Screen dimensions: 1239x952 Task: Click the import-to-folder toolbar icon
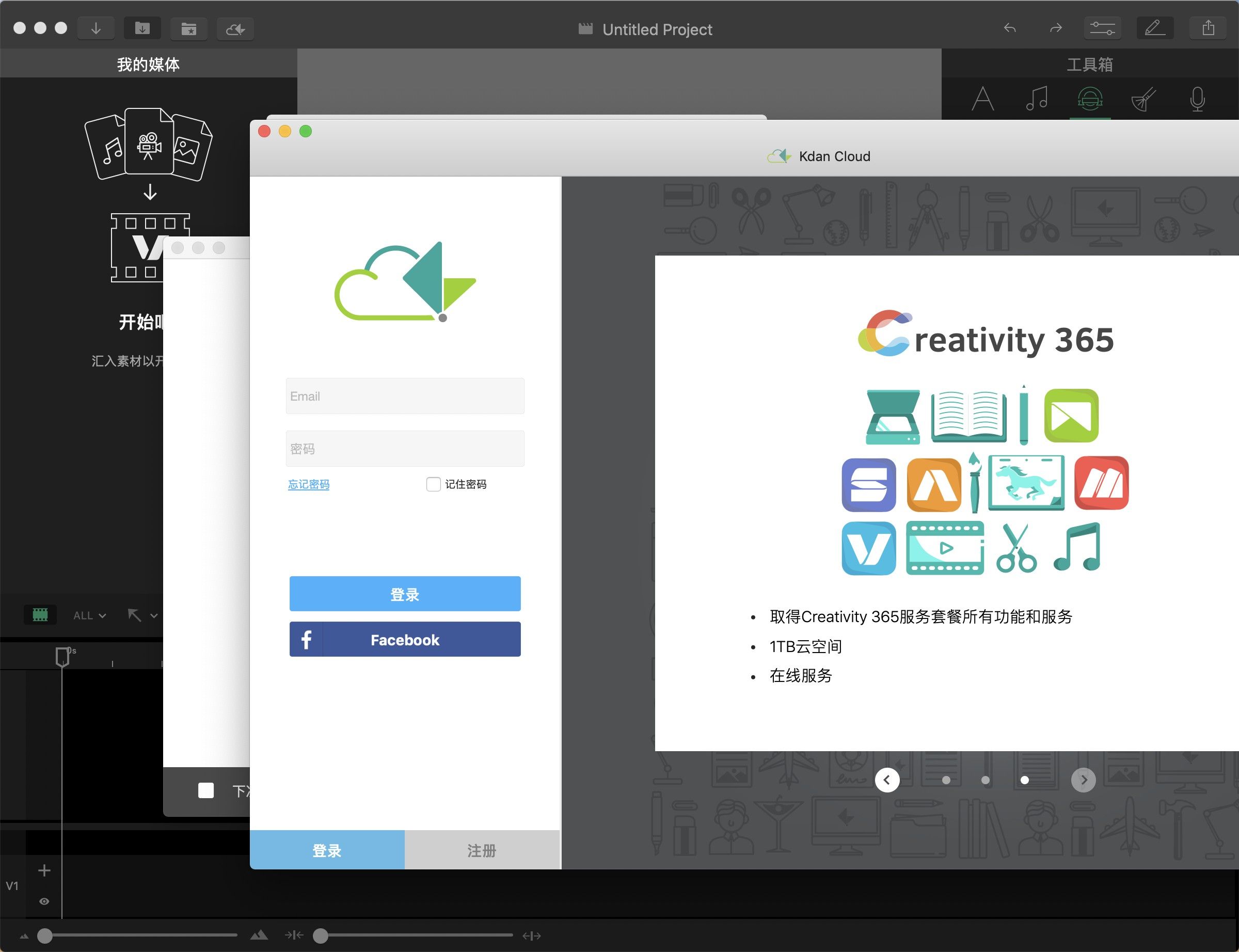tap(142, 28)
